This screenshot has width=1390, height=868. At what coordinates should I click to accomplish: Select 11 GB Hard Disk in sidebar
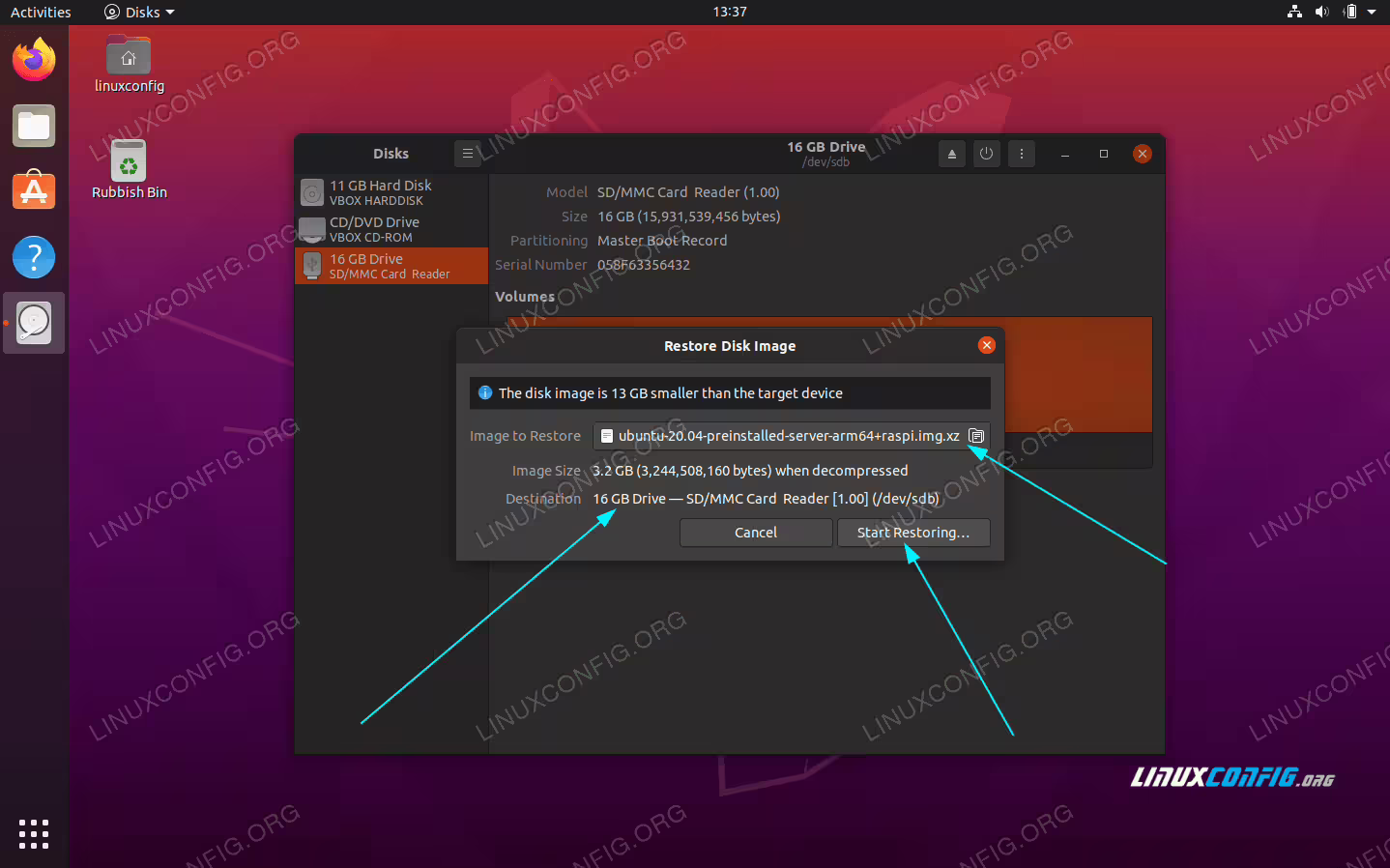391,192
